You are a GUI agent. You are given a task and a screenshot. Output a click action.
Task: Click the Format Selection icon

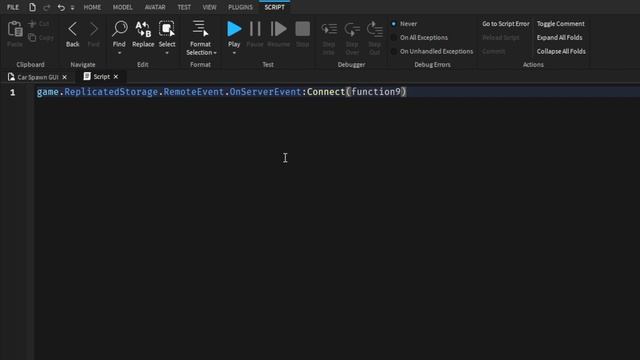(x=200, y=28)
